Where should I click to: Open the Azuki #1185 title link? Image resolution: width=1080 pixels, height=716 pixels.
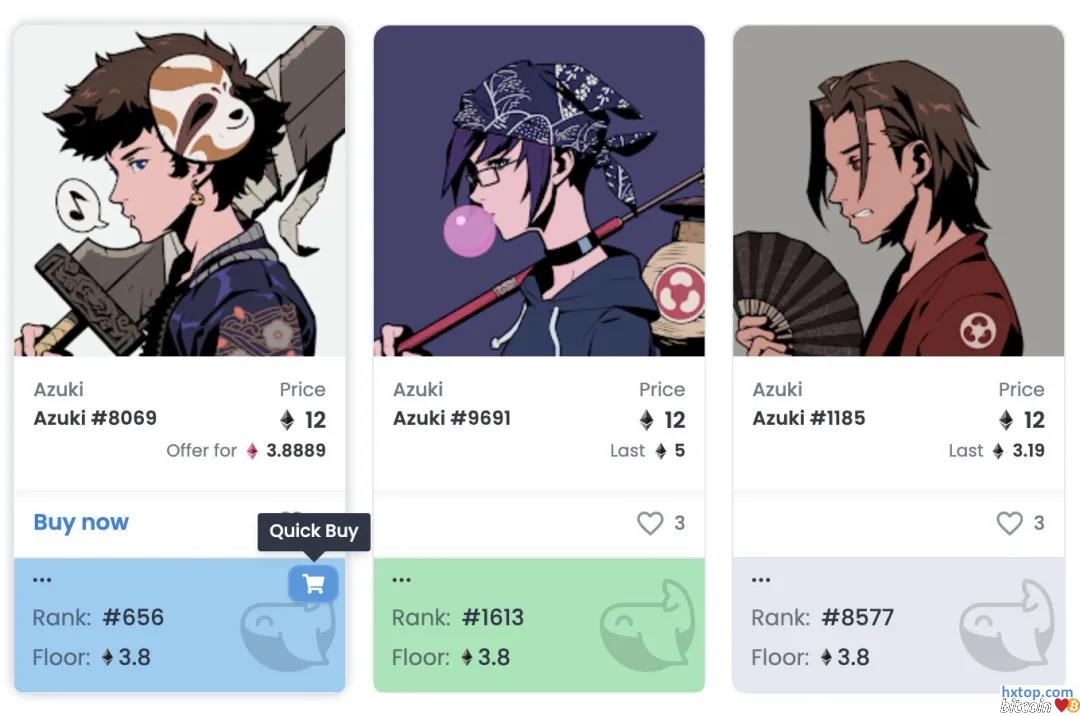click(809, 418)
